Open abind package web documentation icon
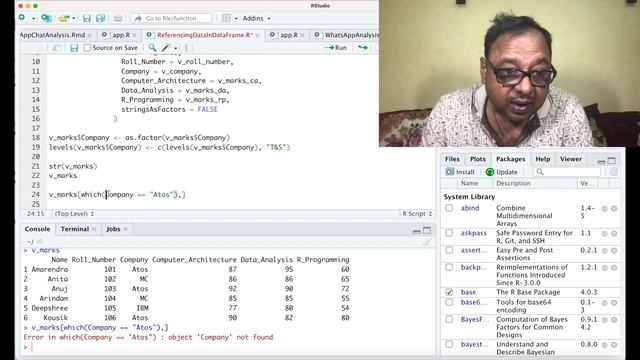The width and height of the screenshot is (640, 360). click(x=604, y=209)
